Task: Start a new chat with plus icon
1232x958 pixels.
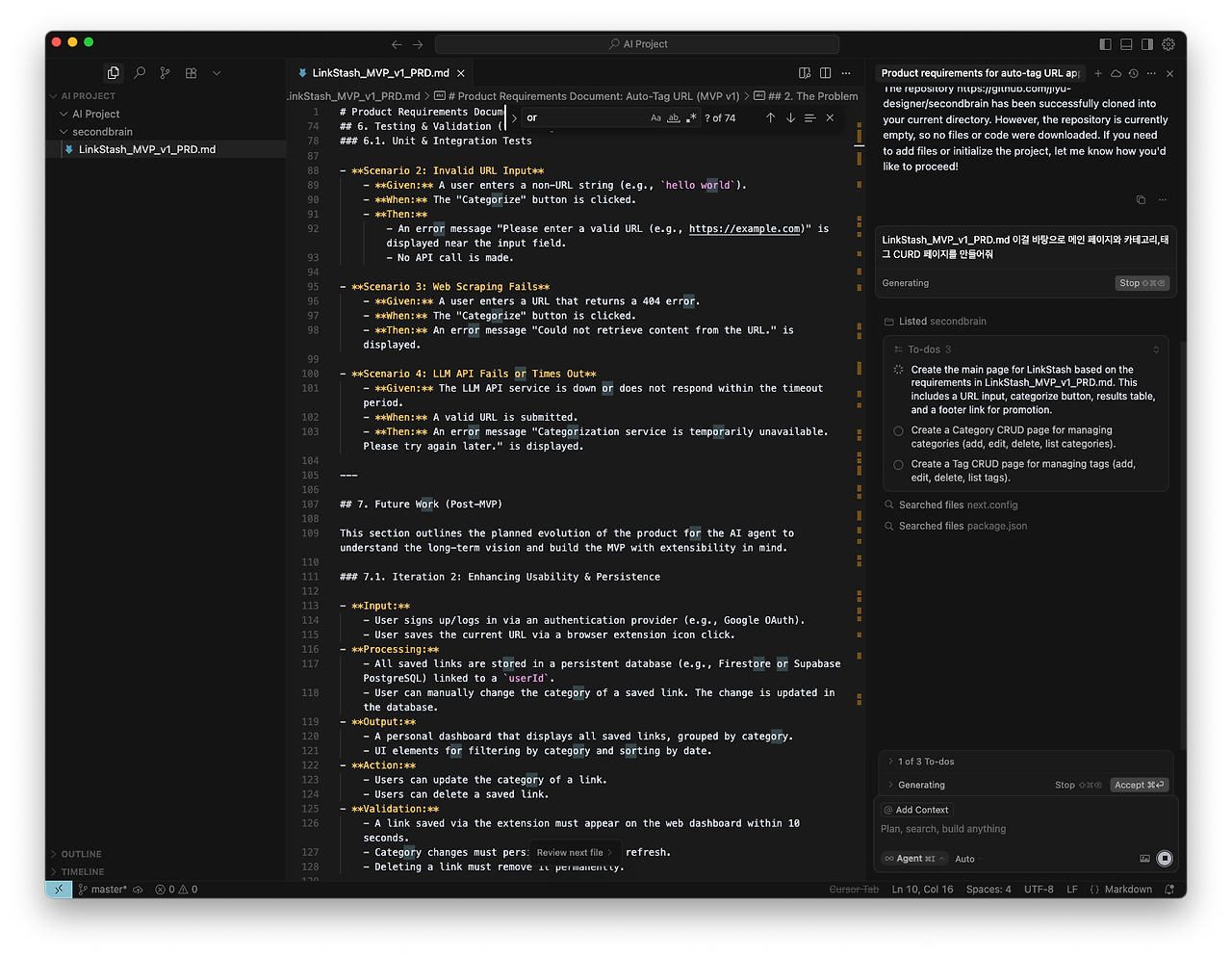Action: click(x=1098, y=73)
